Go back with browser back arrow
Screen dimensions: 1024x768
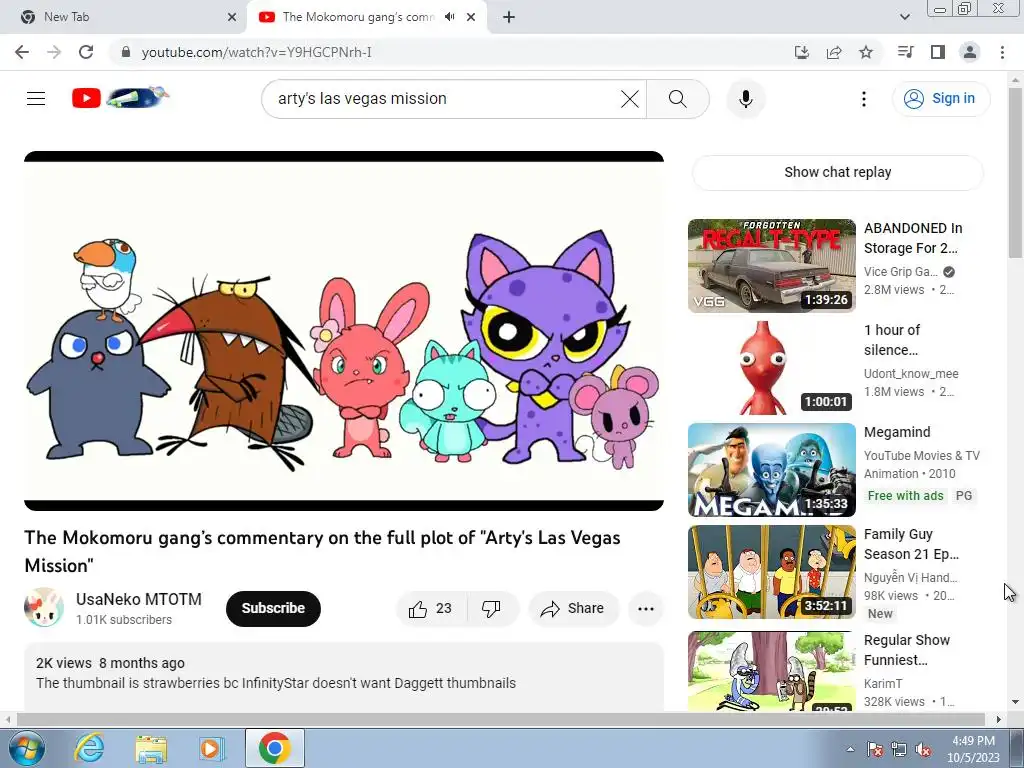[x=22, y=52]
